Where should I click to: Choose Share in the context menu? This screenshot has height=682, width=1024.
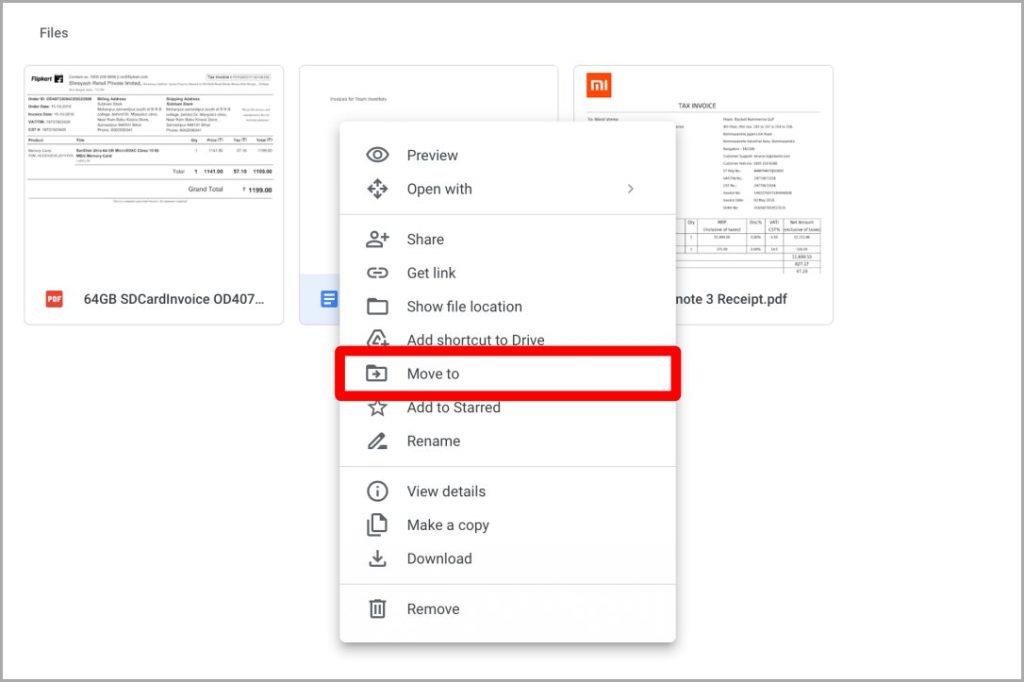tap(507, 239)
